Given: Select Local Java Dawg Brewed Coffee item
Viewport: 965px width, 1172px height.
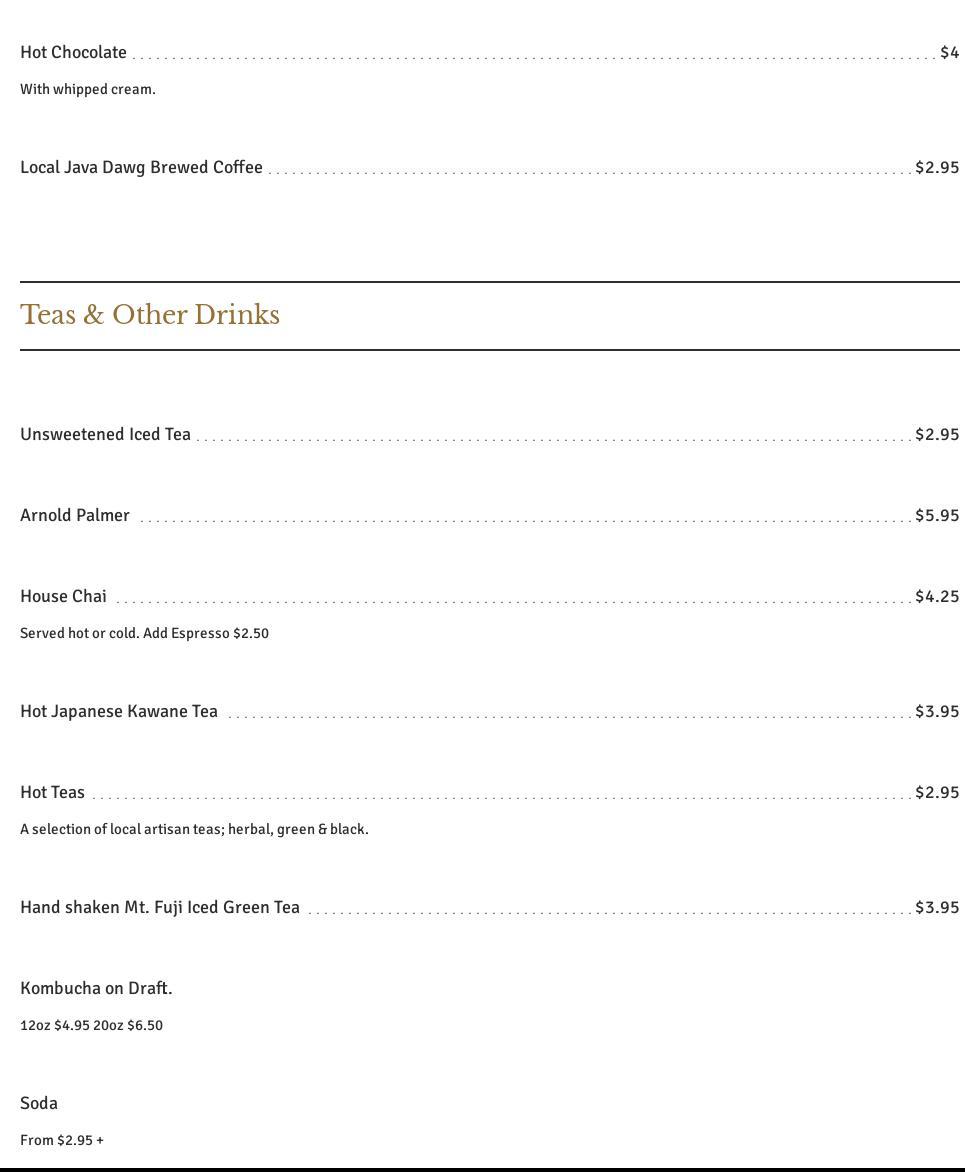Looking at the screenshot, I should point(141,168).
